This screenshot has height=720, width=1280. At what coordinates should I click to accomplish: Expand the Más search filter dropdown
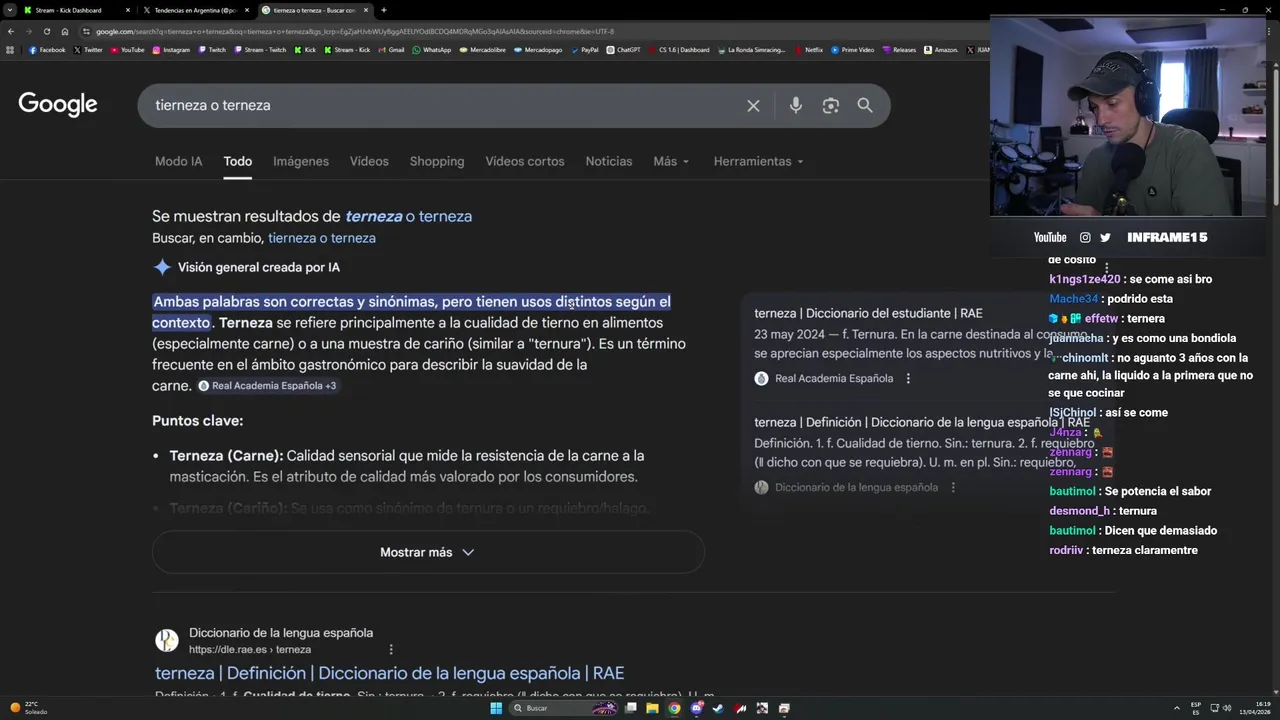pos(671,161)
